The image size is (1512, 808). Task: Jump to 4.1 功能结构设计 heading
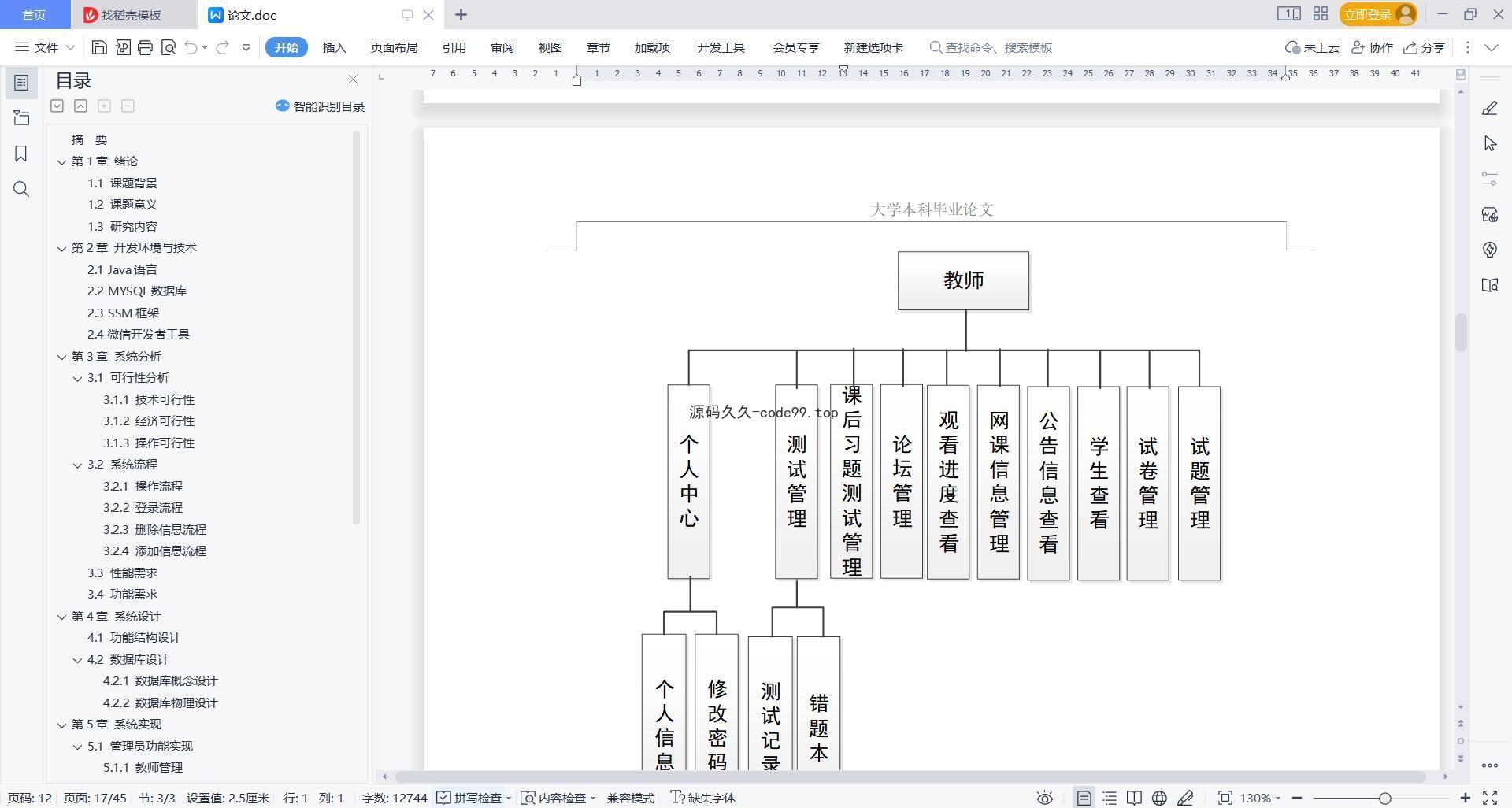coord(134,638)
